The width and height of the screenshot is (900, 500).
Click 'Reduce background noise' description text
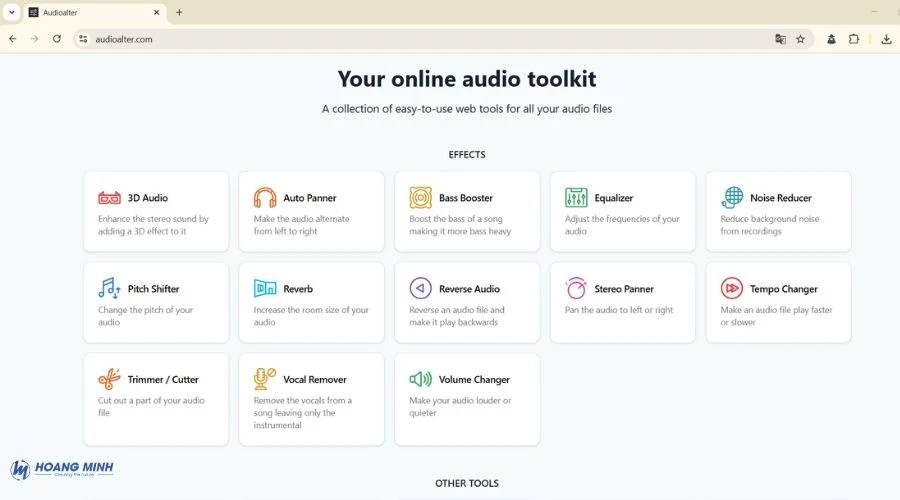click(x=770, y=219)
